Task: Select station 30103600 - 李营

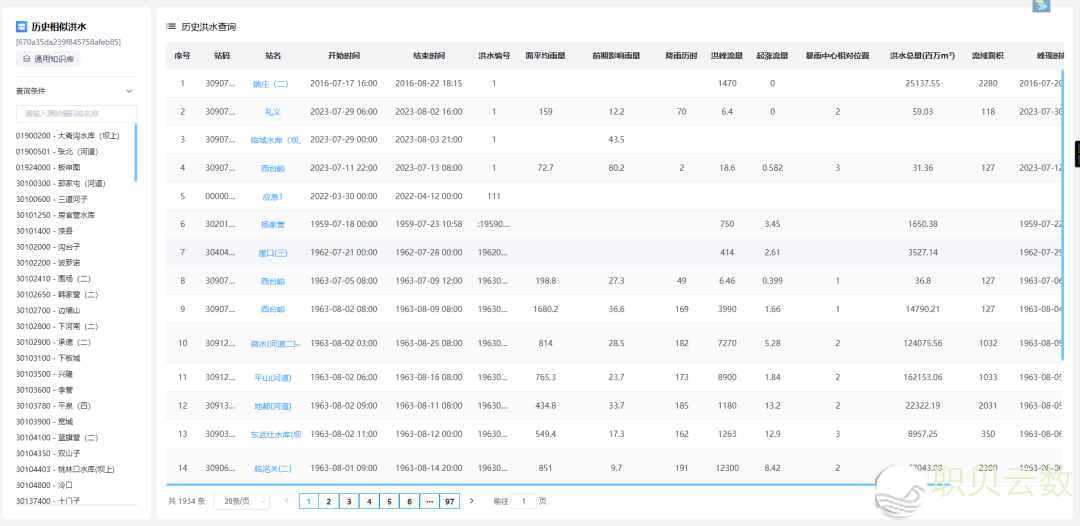Action: coord(43,390)
